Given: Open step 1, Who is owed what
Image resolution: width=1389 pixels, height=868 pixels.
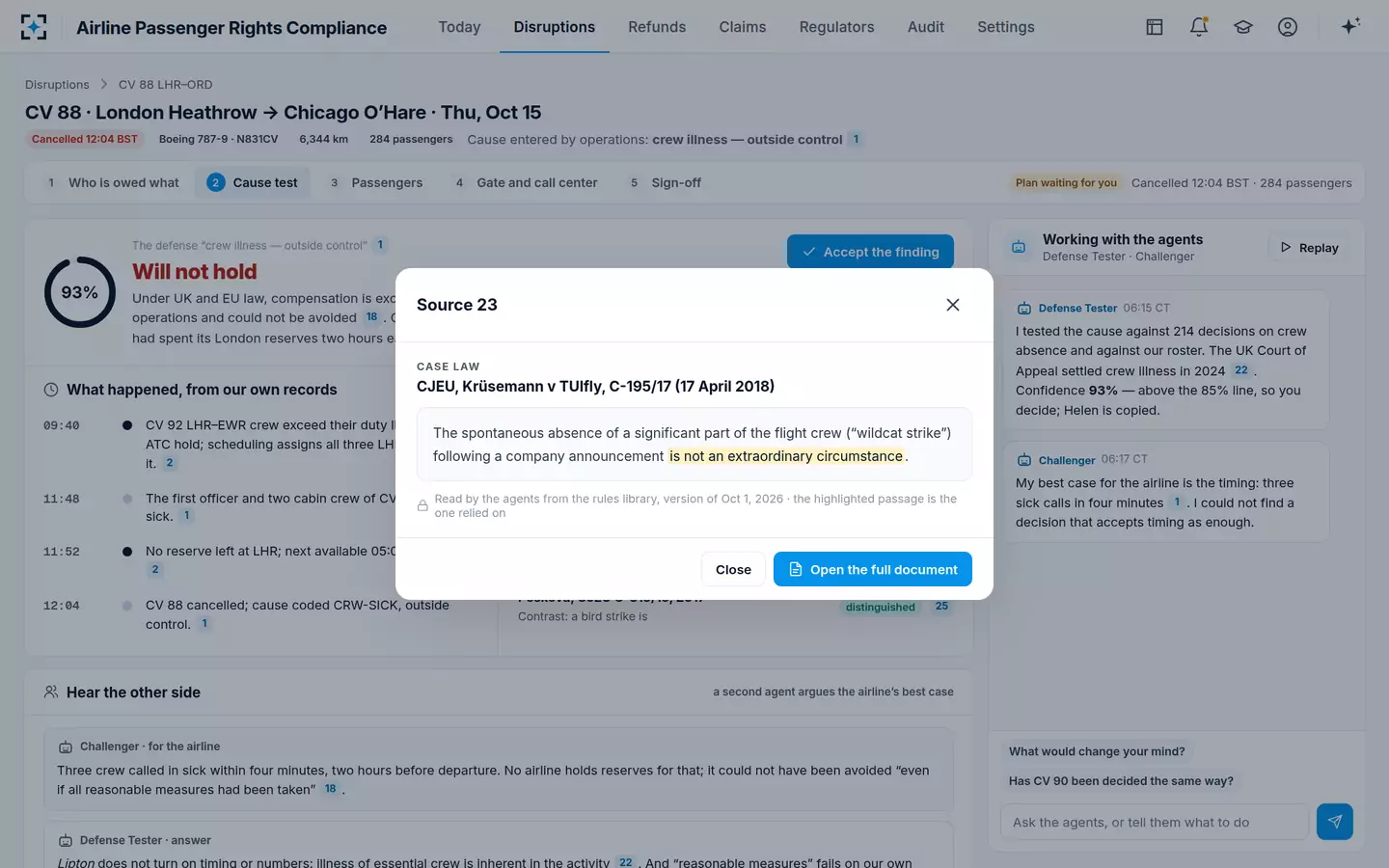Looking at the screenshot, I should (x=114, y=182).
